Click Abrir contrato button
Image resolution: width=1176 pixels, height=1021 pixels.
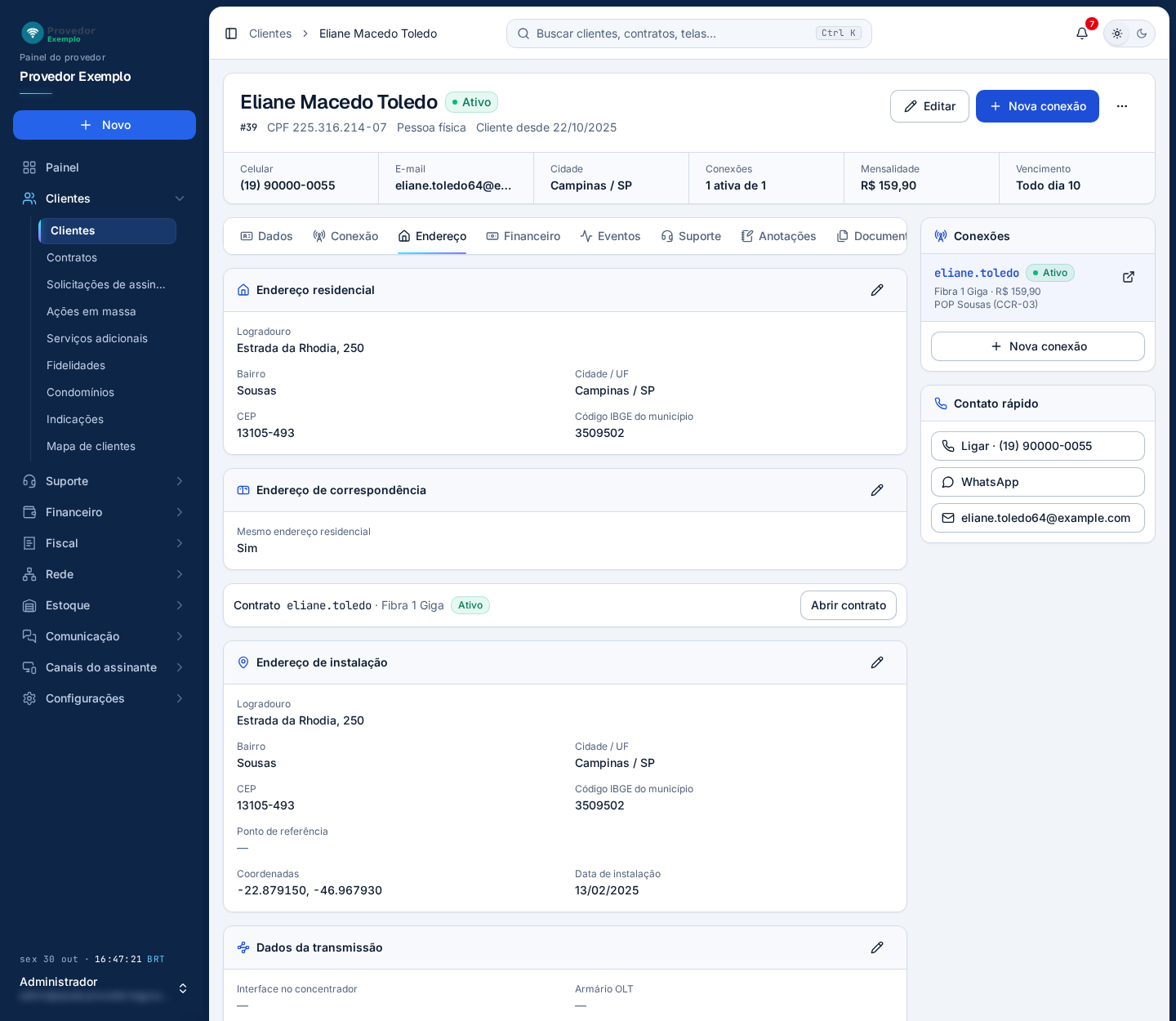[849, 605]
